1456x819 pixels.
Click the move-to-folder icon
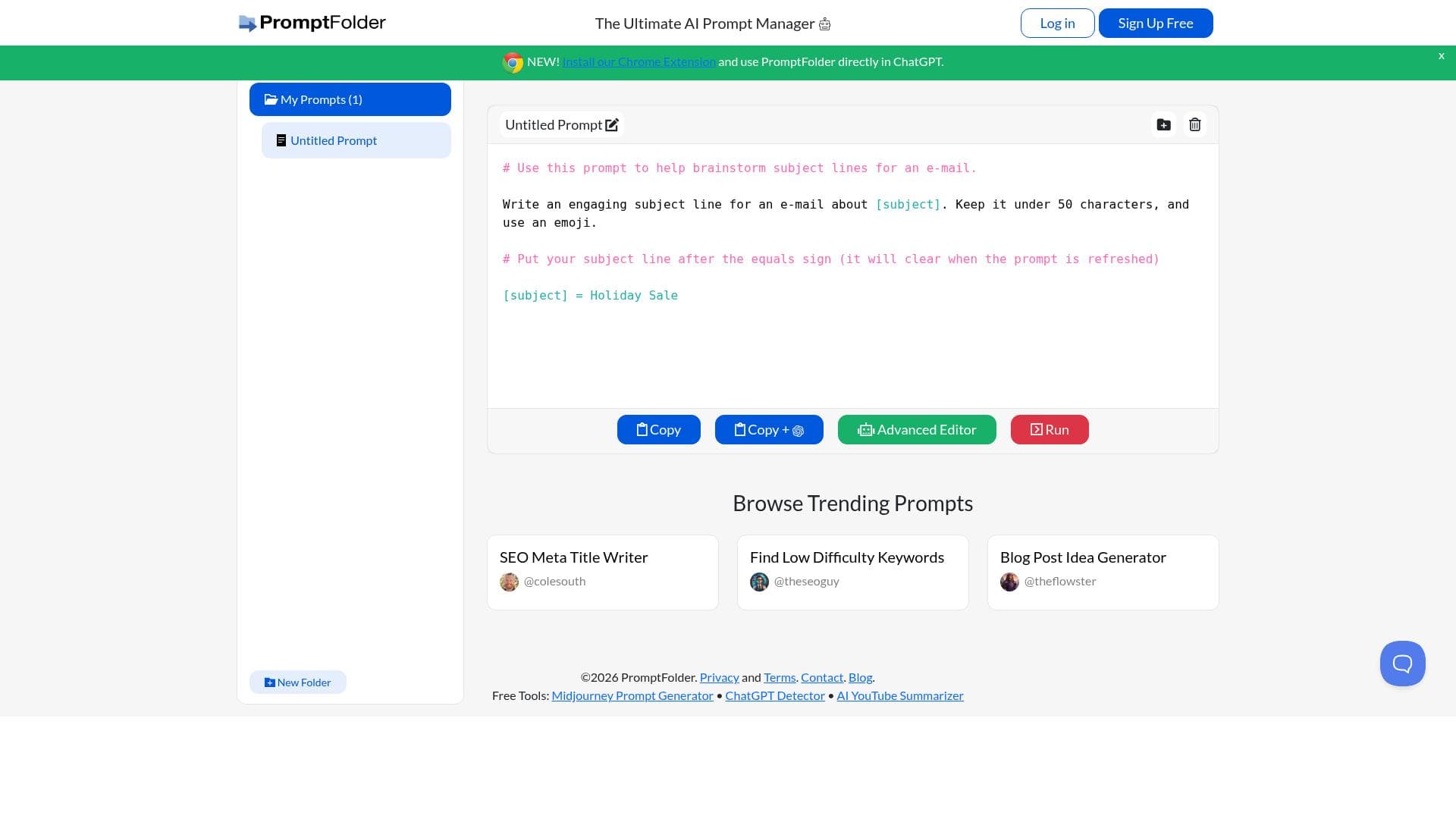point(1163,125)
